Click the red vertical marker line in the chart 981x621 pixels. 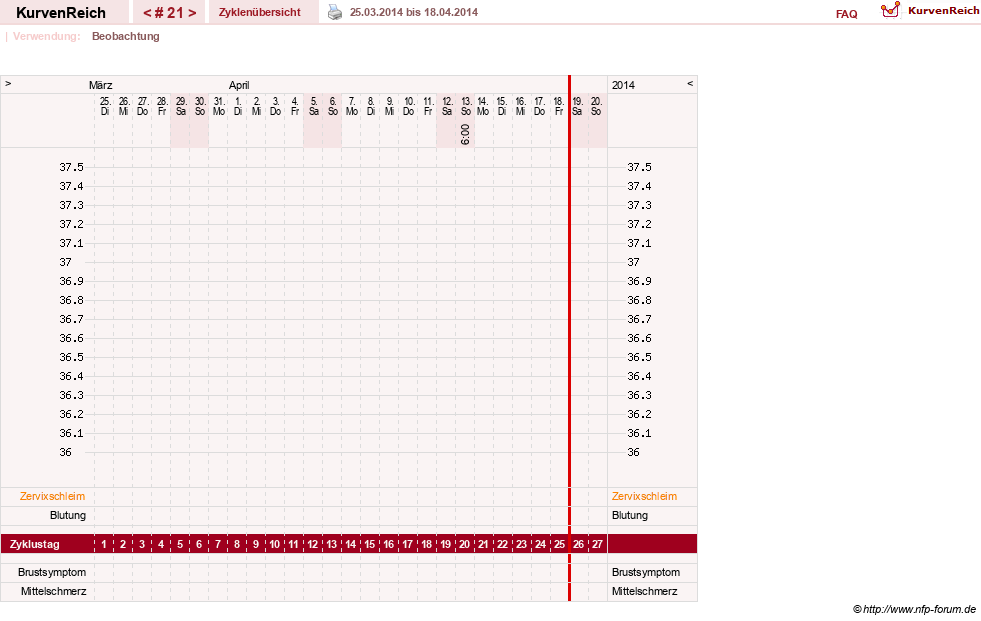pos(569,338)
